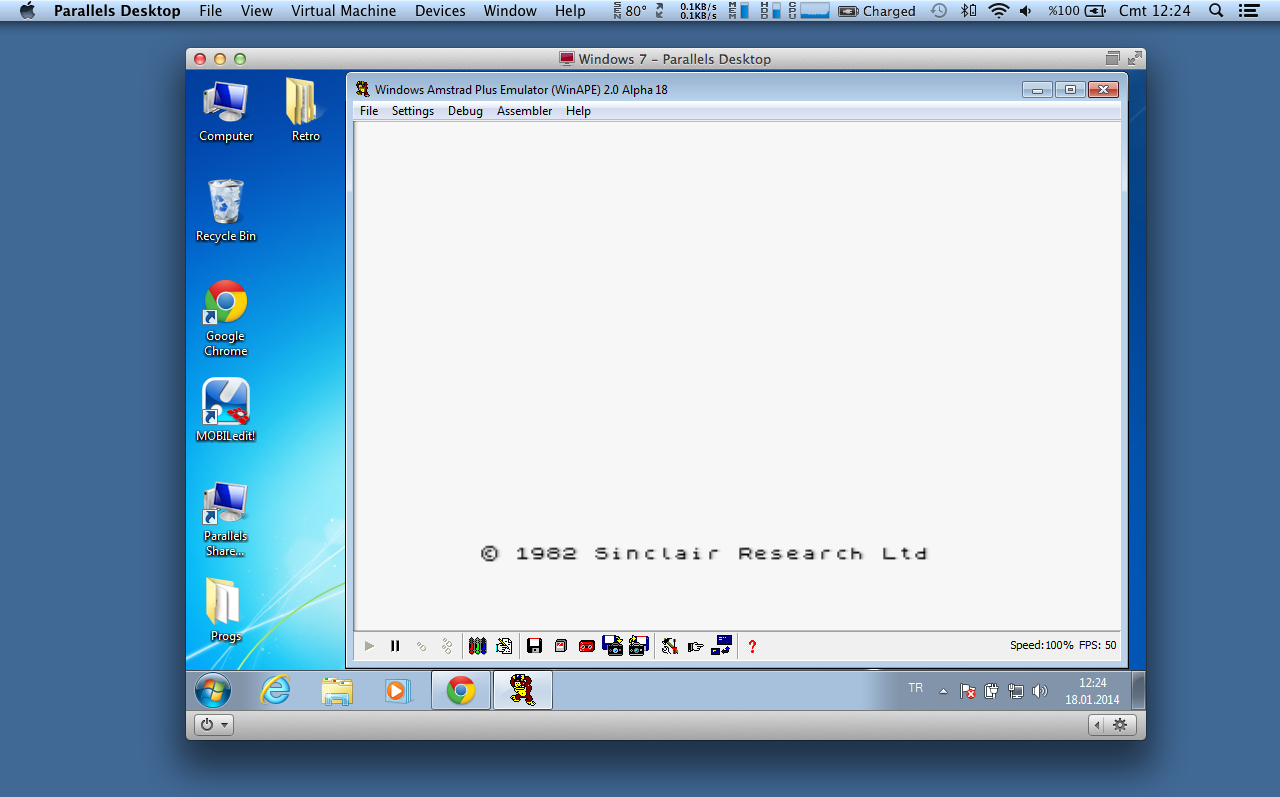Open the tools settings icon with hammer
The image size is (1280, 797).
(670, 646)
